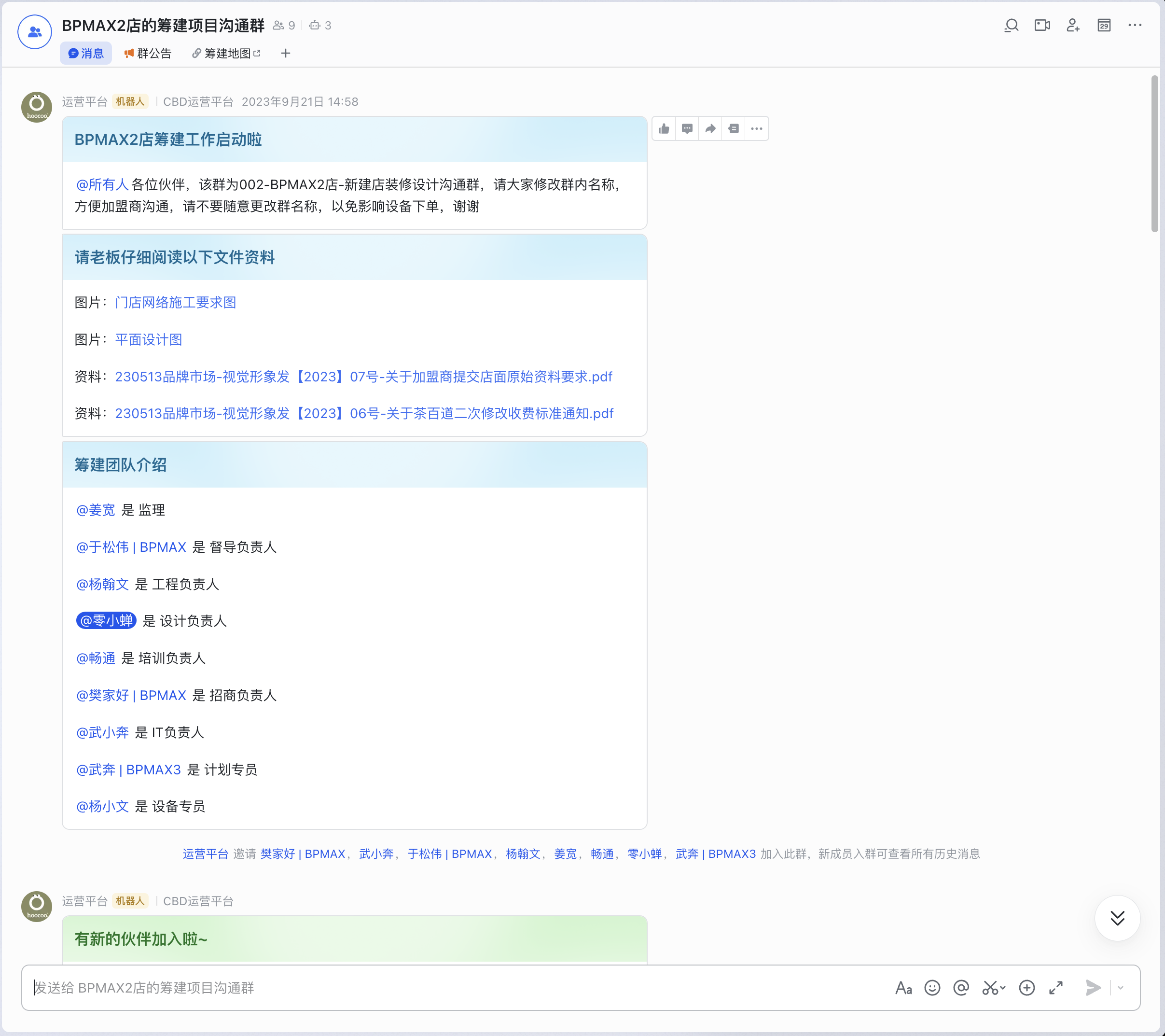Jump to the latest messages button

pos(1117,918)
